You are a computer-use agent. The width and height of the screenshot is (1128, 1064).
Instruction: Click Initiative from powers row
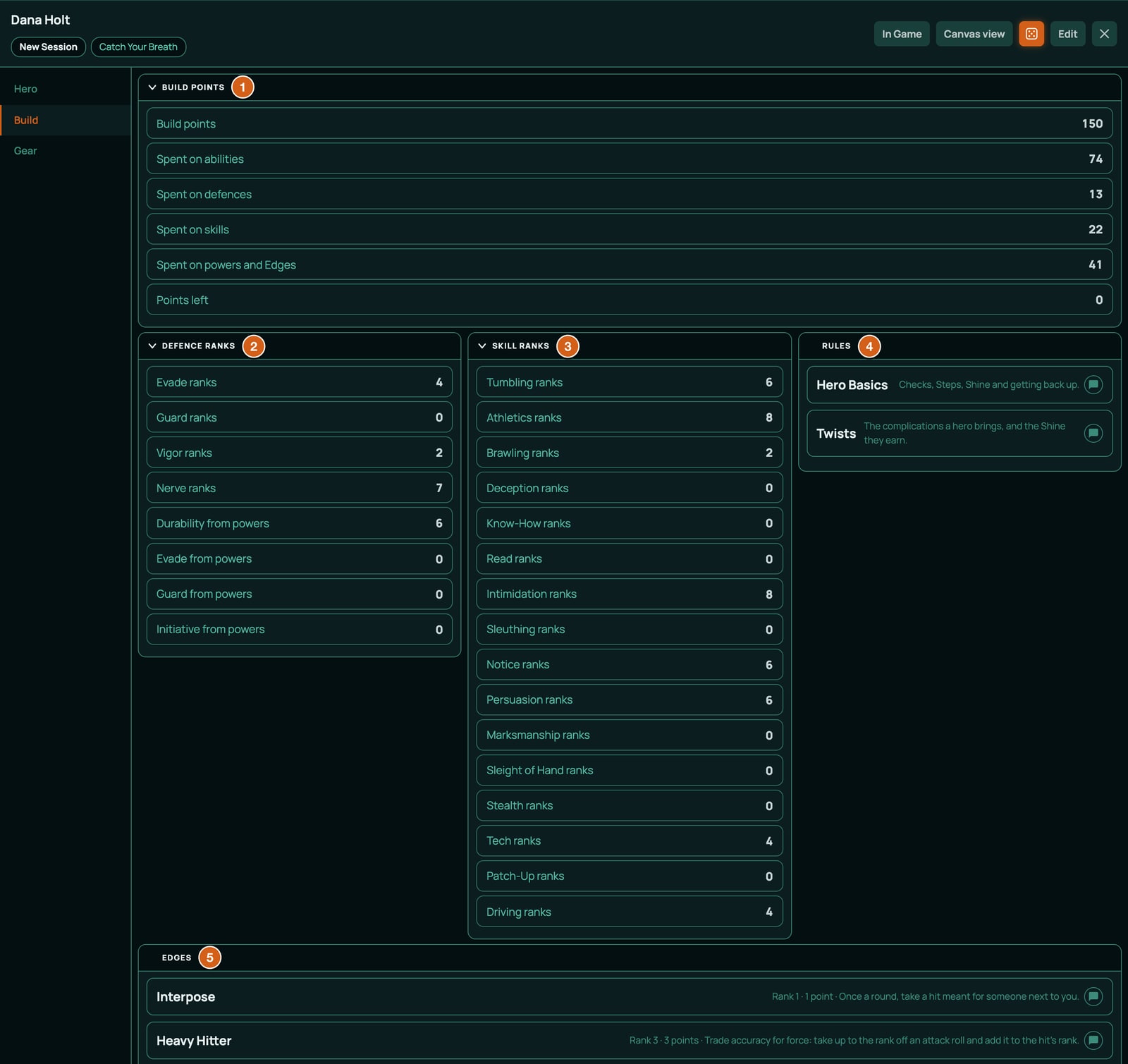tap(300, 629)
